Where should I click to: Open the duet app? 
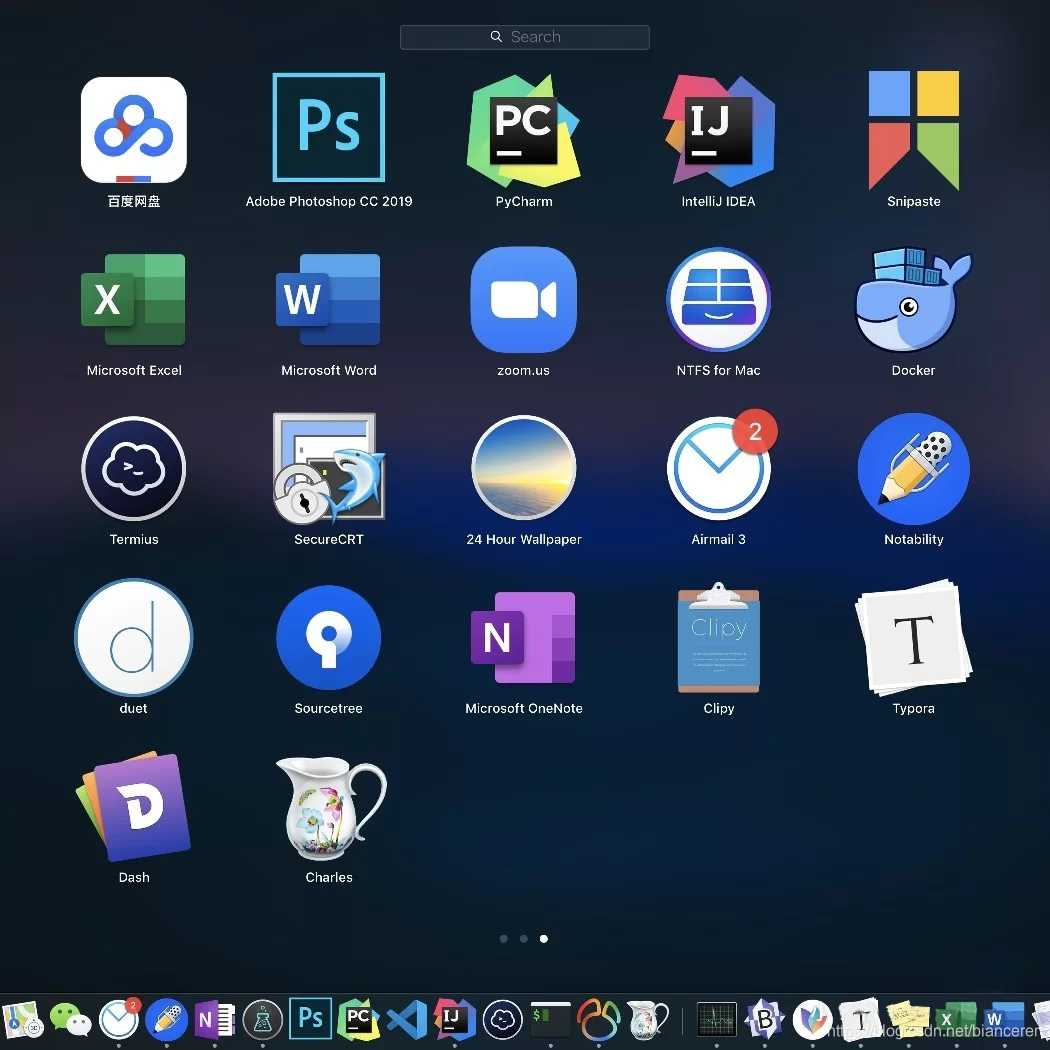[133, 638]
